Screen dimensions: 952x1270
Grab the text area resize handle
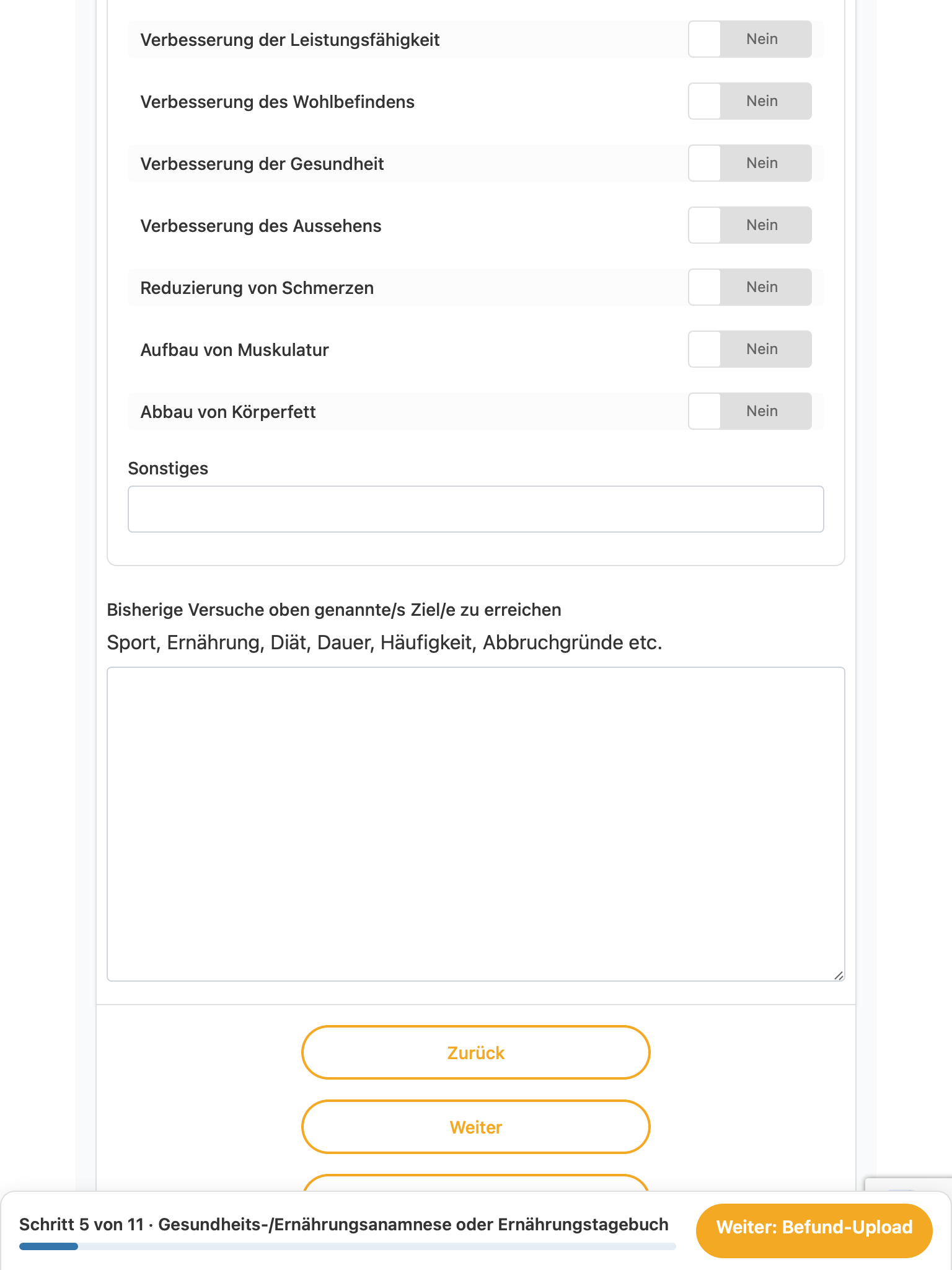point(838,975)
